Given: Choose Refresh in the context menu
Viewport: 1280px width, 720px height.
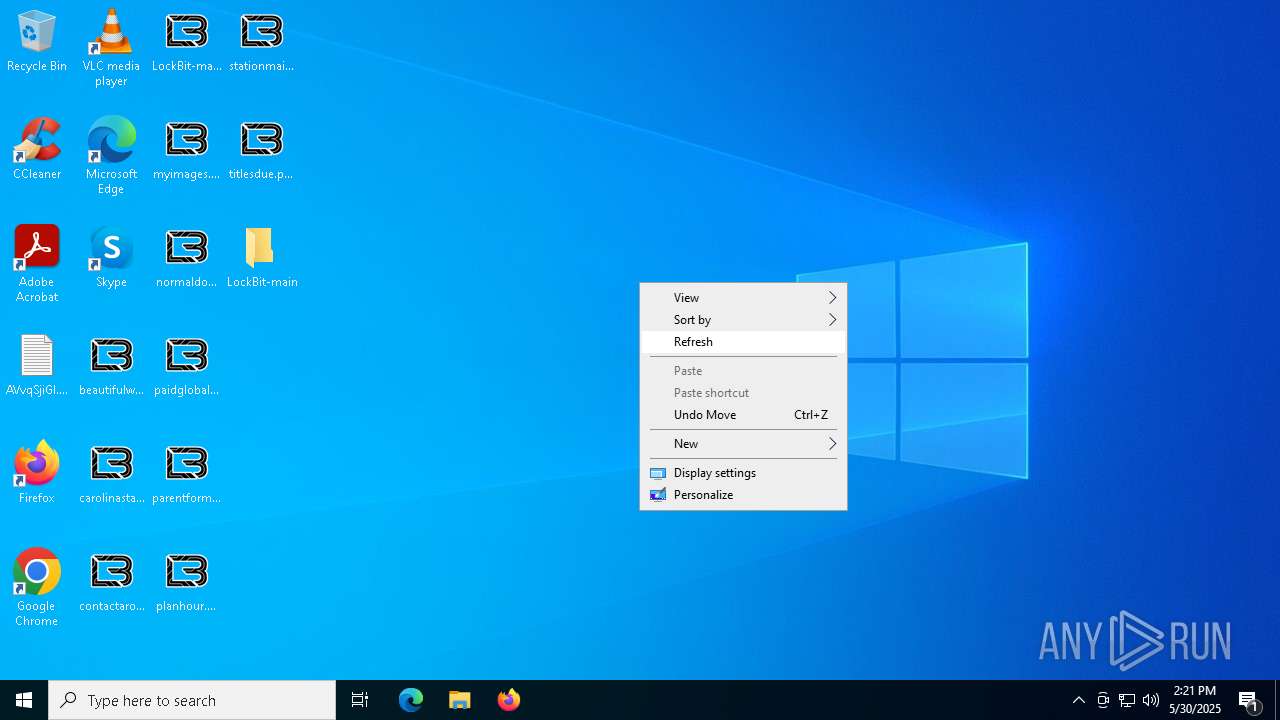Looking at the screenshot, I should point(743,342).
